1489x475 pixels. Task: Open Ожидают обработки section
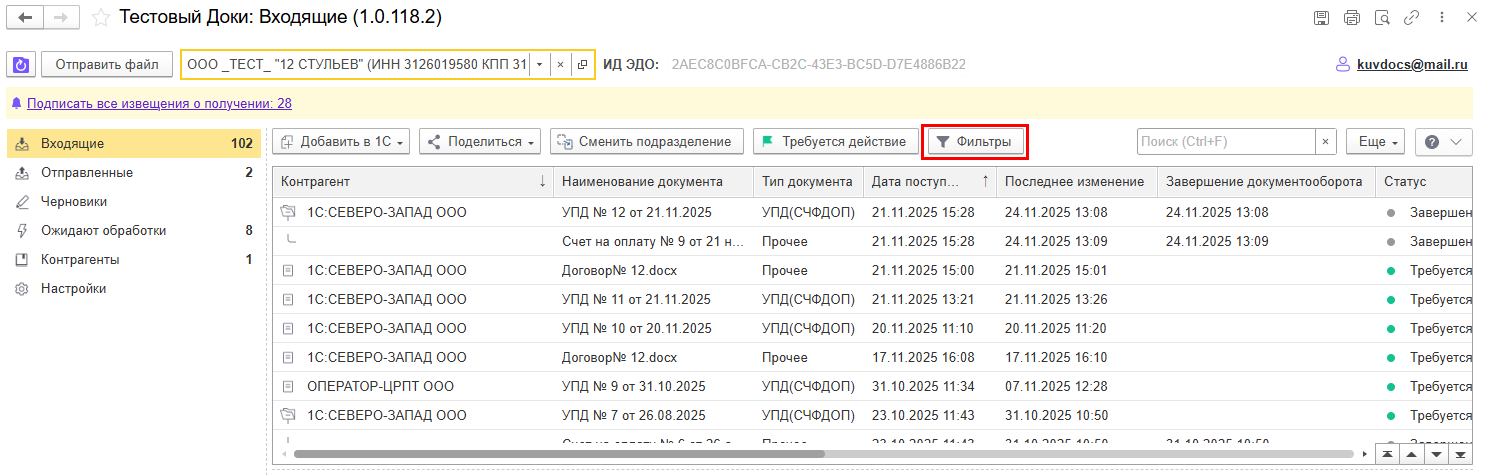click(x=103, y=231)
